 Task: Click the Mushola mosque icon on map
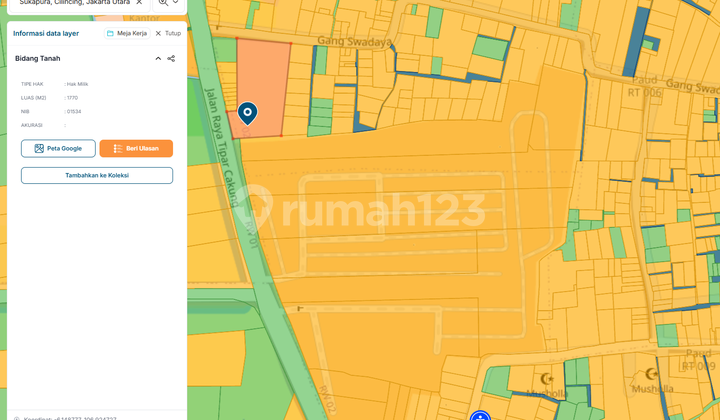point(546,379)
